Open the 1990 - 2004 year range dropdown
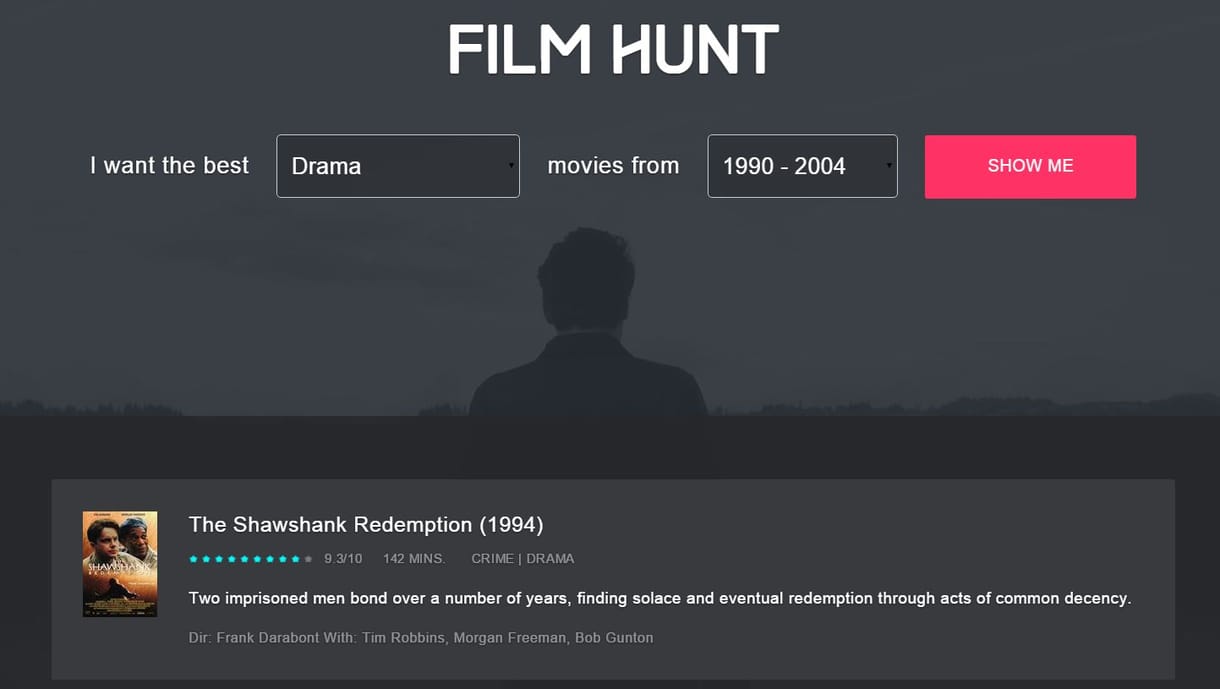 click(802, 166)
